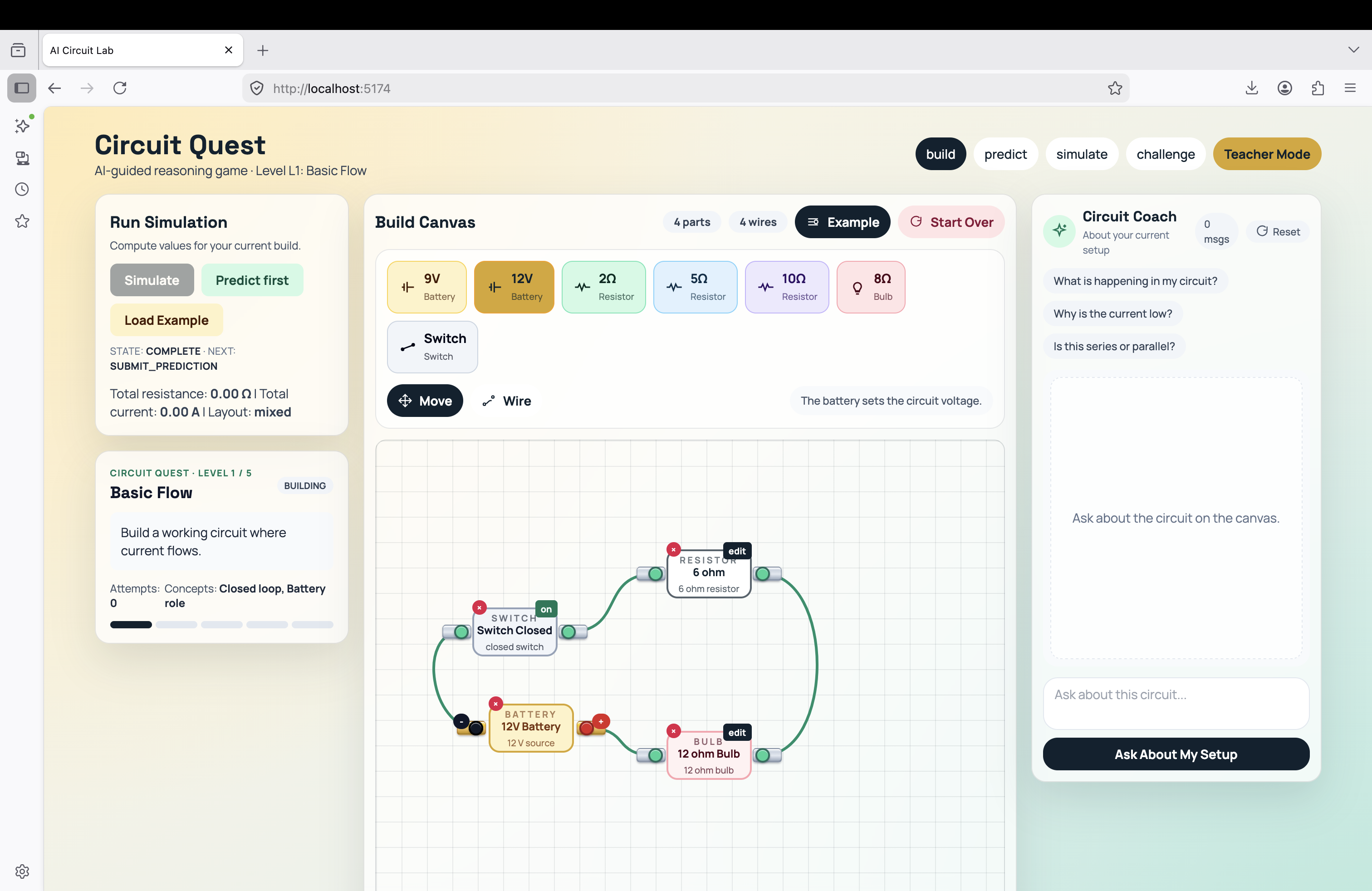Focus the 'Ask about this circuit...' input

pyautogui.click(x=1176, y=703)
